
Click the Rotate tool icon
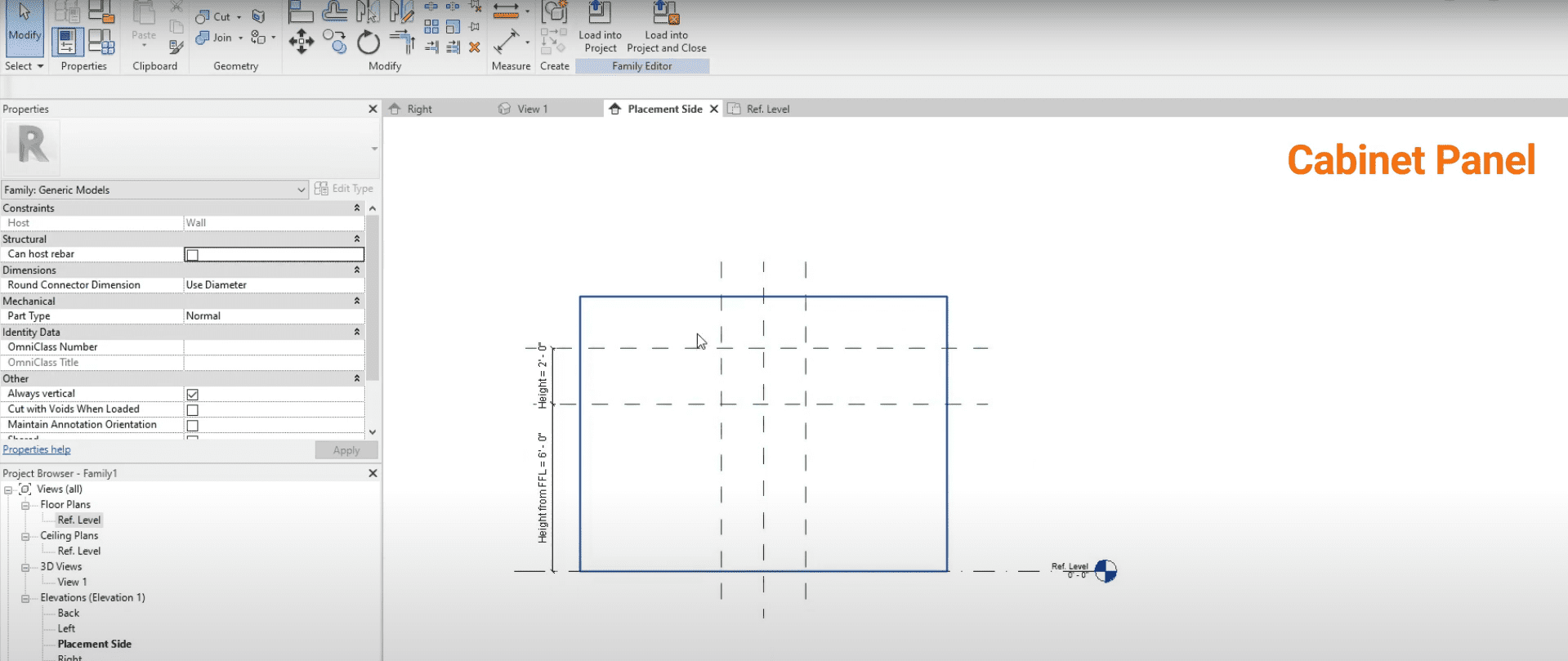pos(369,42)
